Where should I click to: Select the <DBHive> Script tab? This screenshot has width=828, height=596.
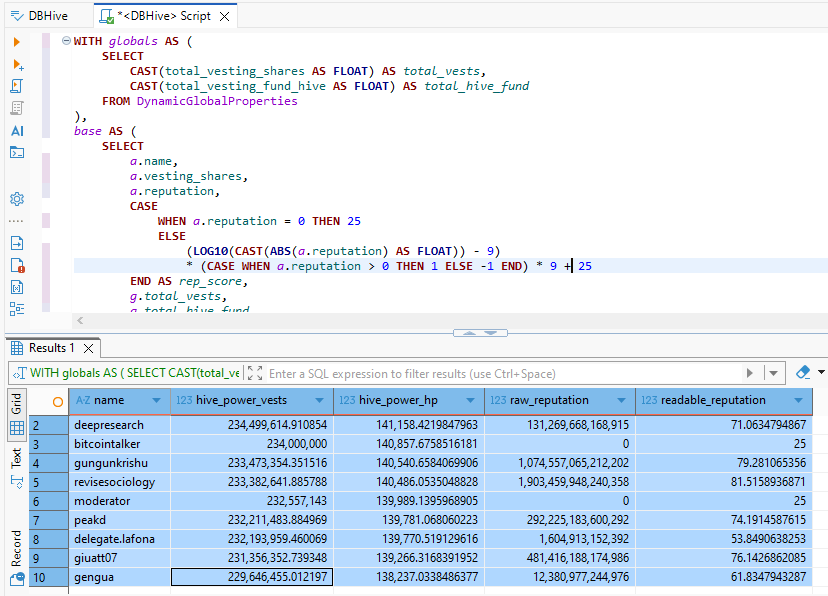point(164,16)
